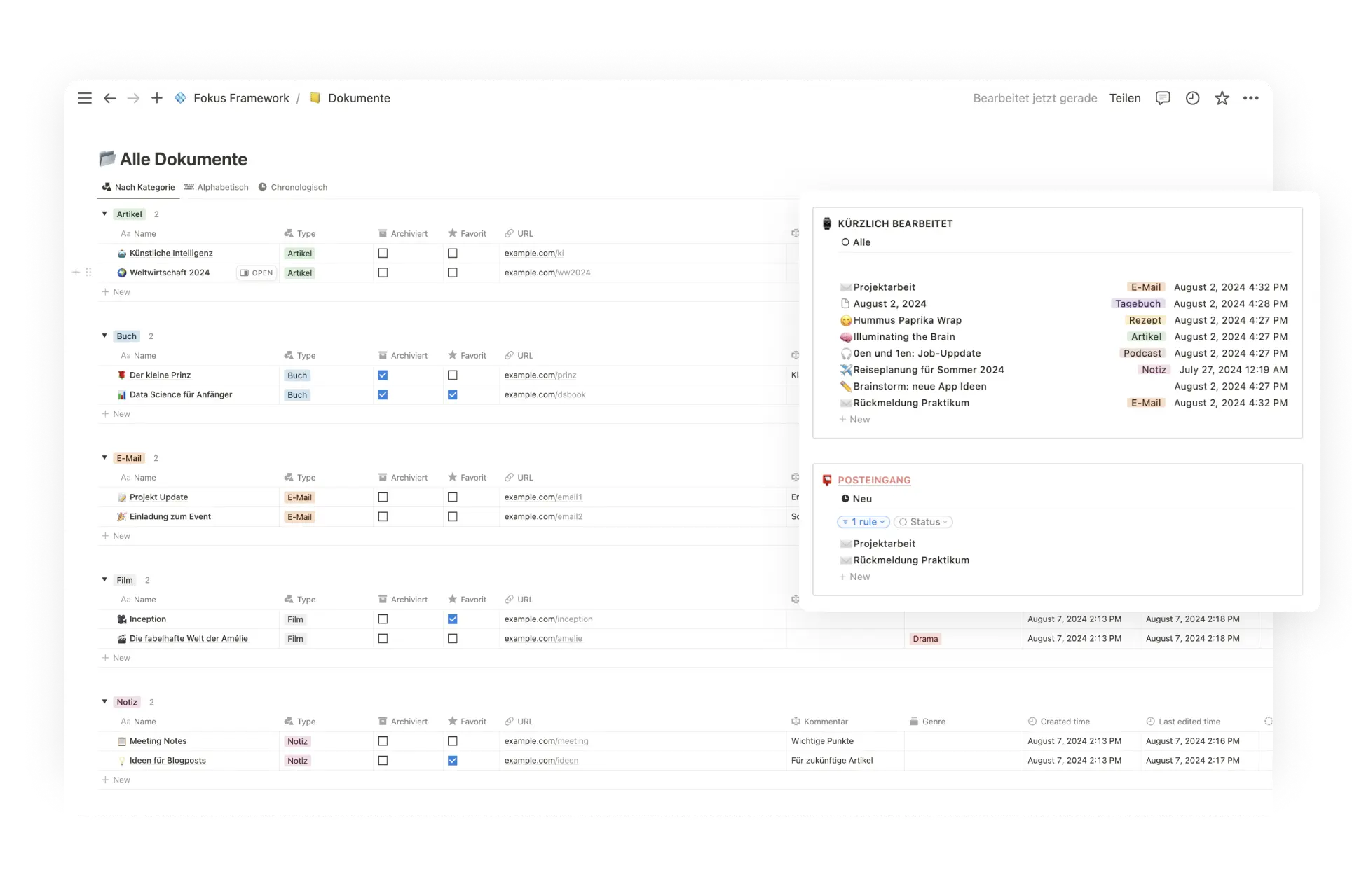Collapse the Artikel group
Image resolution: width=1352 pixels, height=896 pixels.
coord(104,214)
